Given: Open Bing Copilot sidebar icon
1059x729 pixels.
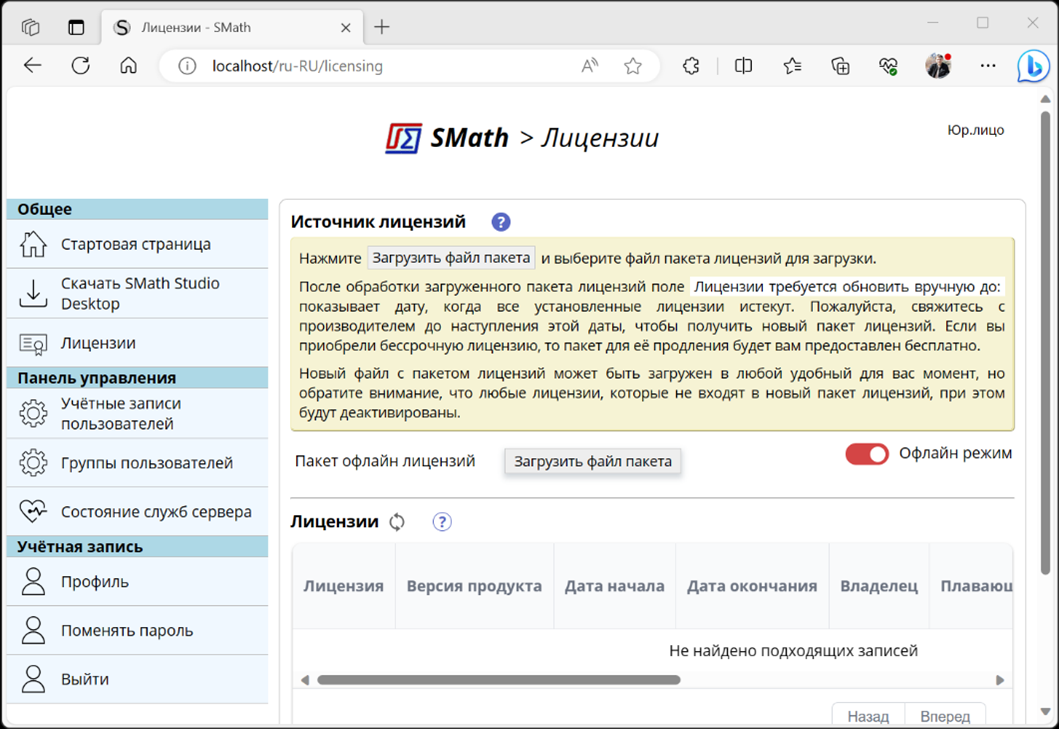Looking at the screenshot, I should (1033, 66).
